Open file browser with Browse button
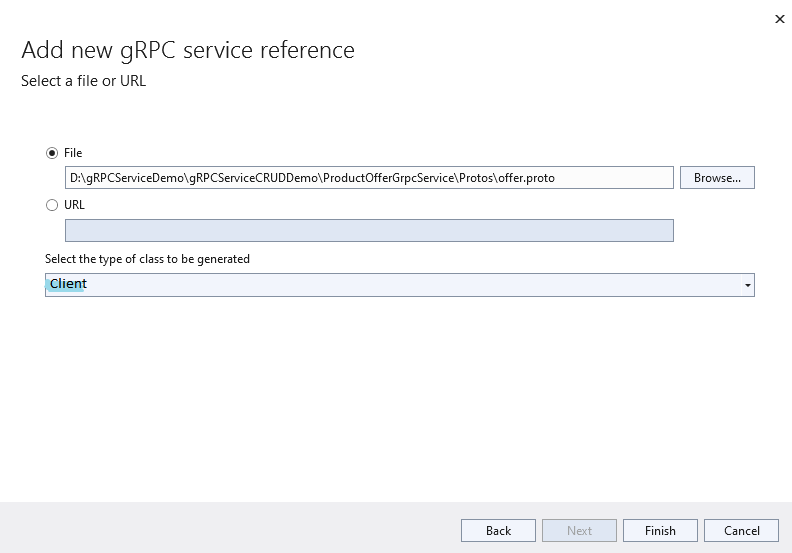This screenshot has width=792, height=553. (x=717, y=178)
